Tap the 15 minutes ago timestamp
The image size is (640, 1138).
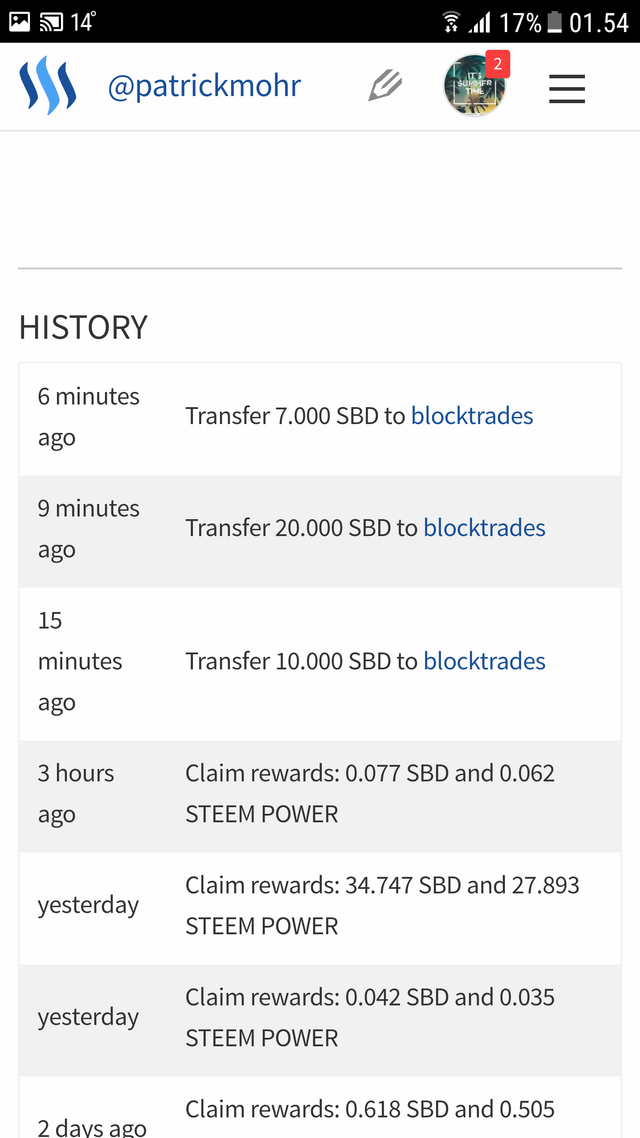coord(80,661)
